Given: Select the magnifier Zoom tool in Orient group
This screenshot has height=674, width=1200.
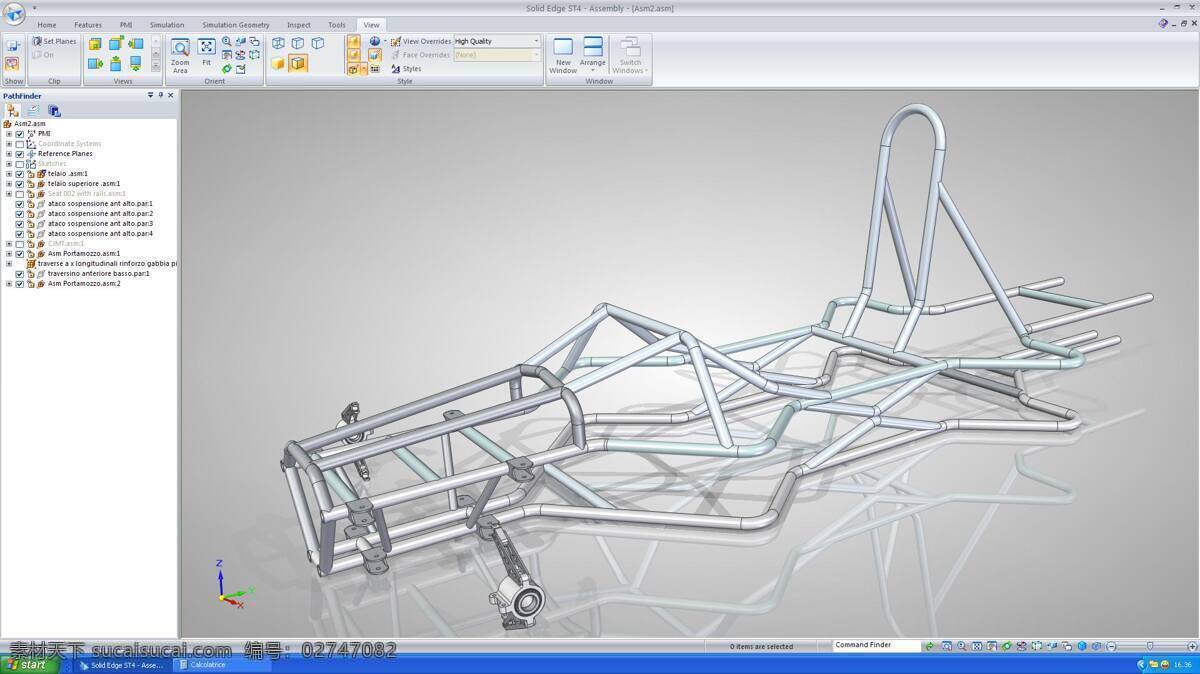Looking at the screenshot, I should [227, 42].
